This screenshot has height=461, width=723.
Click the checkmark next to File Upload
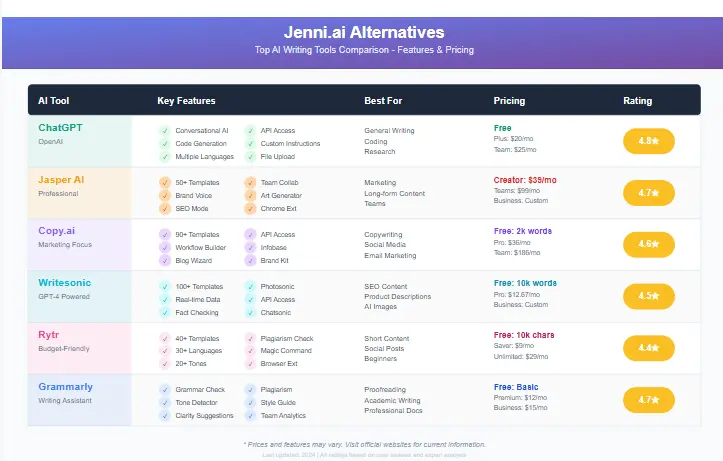[250, 157]
